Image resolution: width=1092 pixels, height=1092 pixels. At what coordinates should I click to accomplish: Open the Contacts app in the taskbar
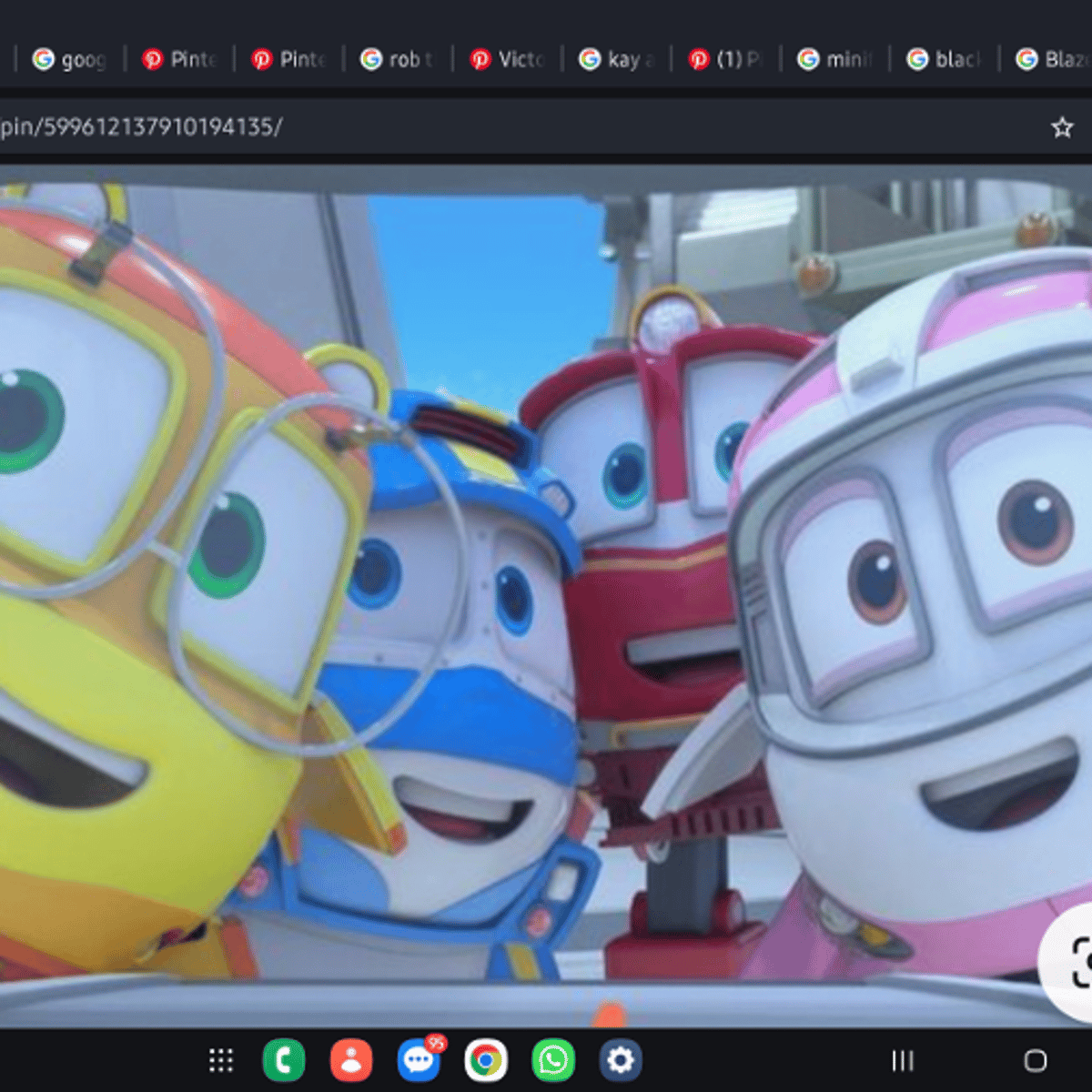pyautogui.click(x=350, y=1060)
